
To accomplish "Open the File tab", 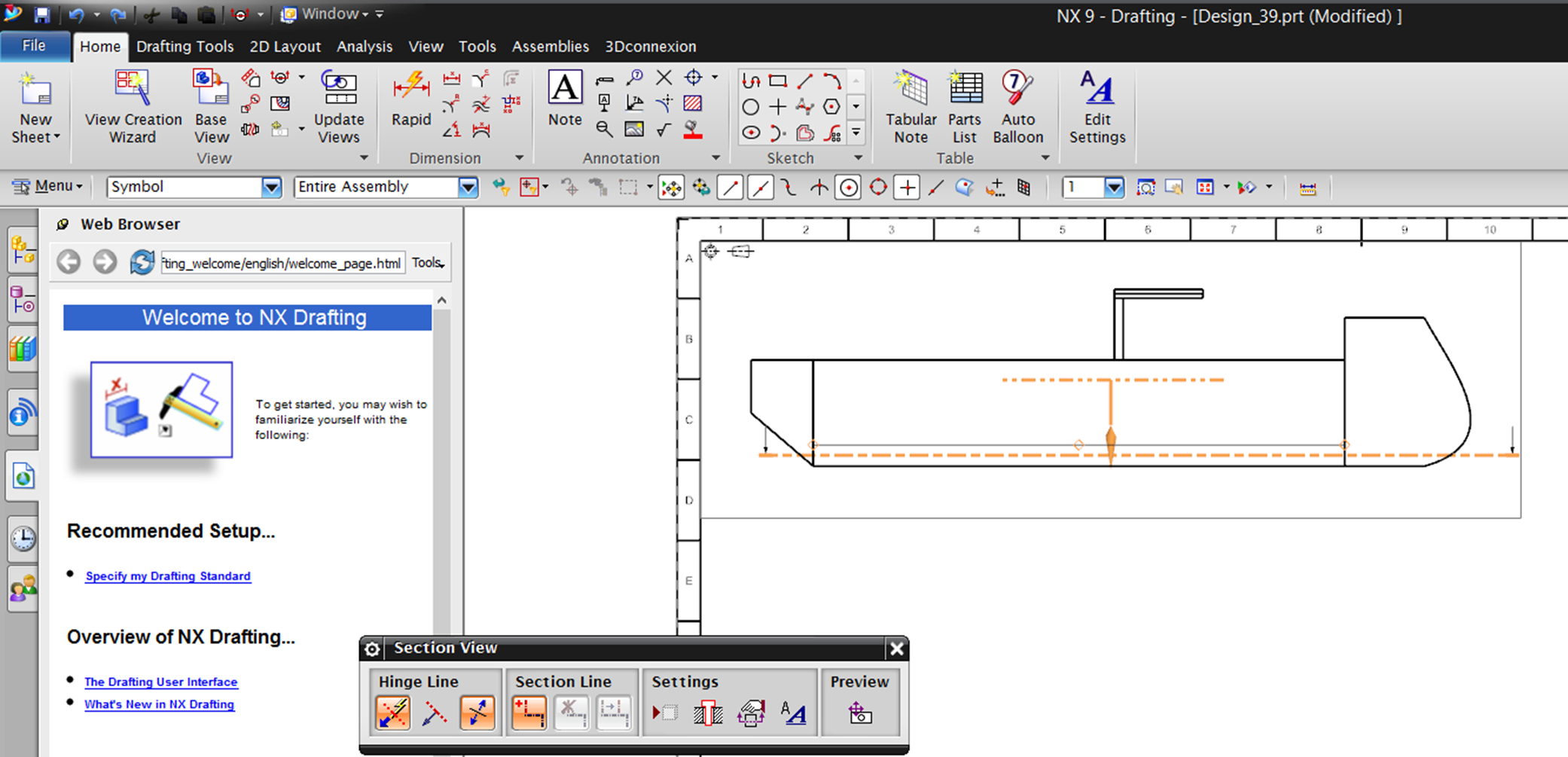I will [34, 46].
